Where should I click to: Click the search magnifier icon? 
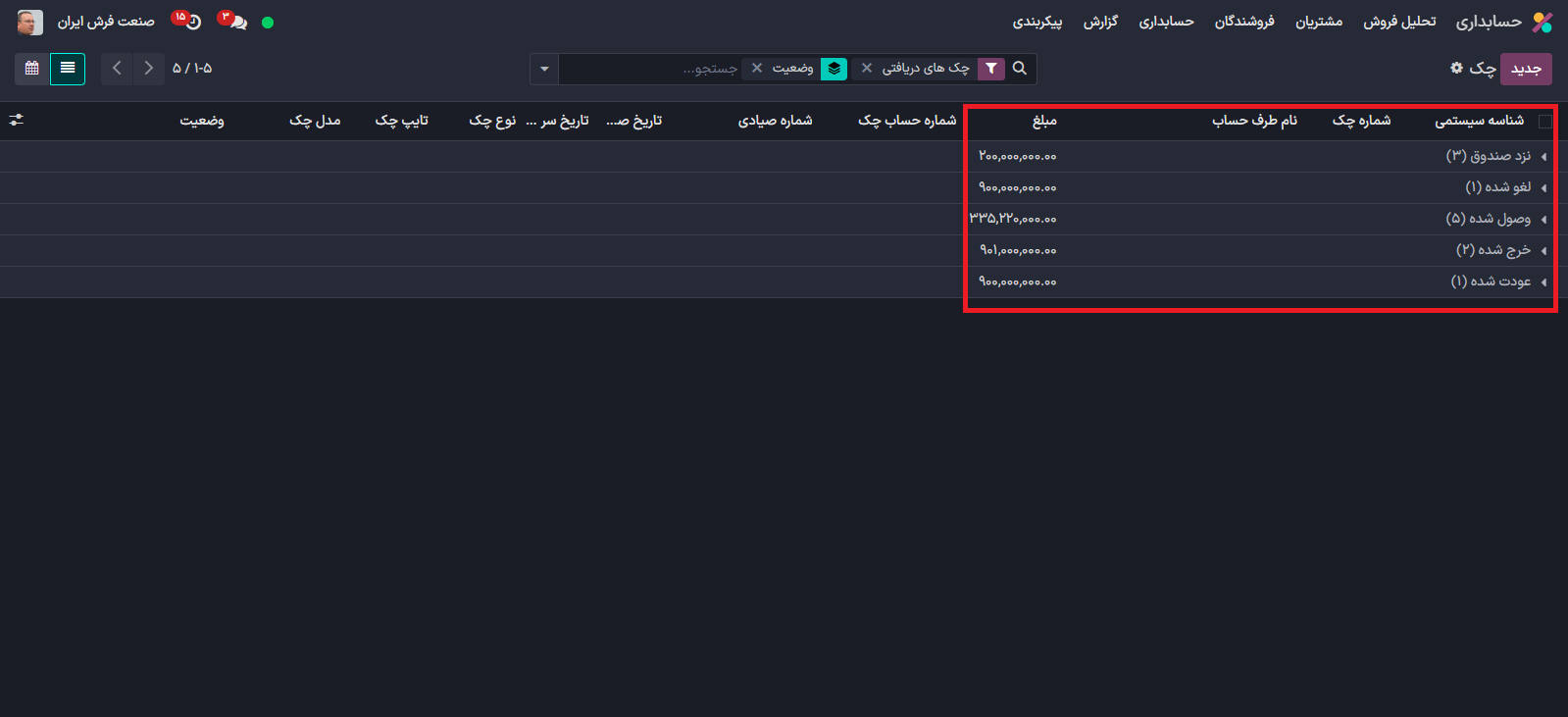(x=1020, y=69)
